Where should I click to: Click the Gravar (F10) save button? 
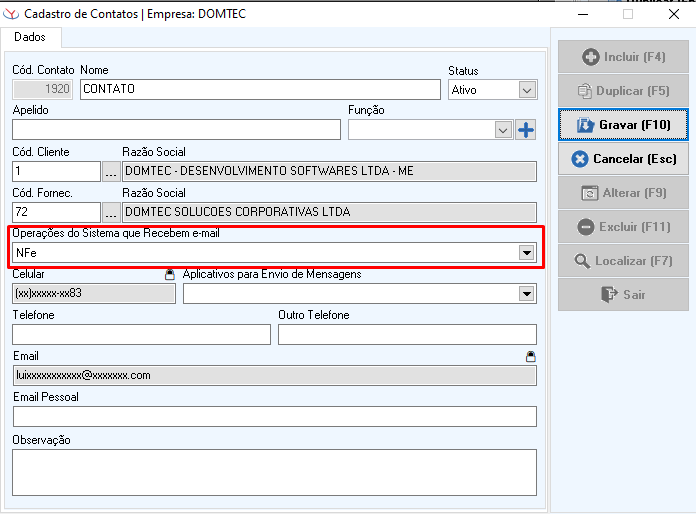tap(623, 125)
